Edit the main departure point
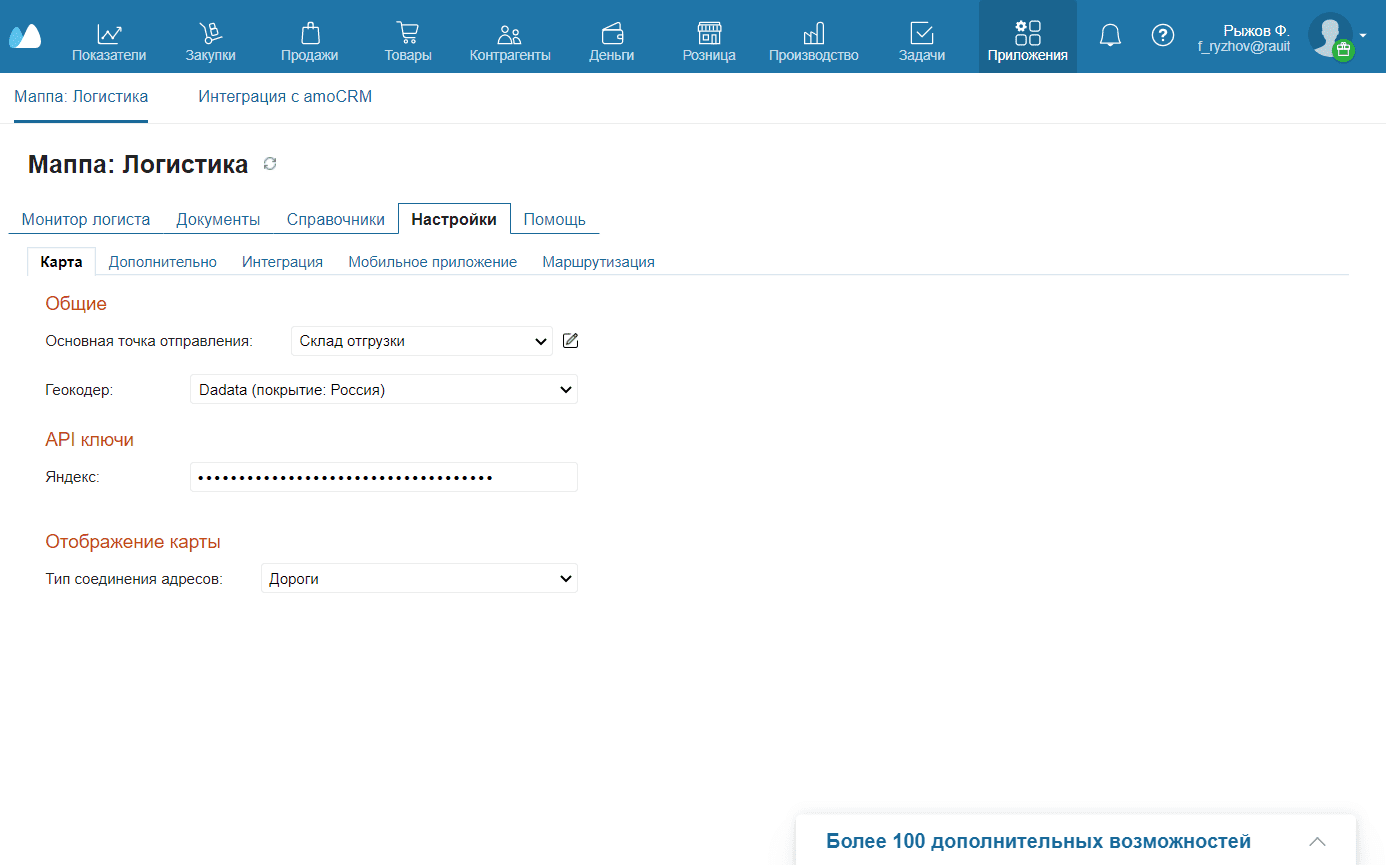 571,341
